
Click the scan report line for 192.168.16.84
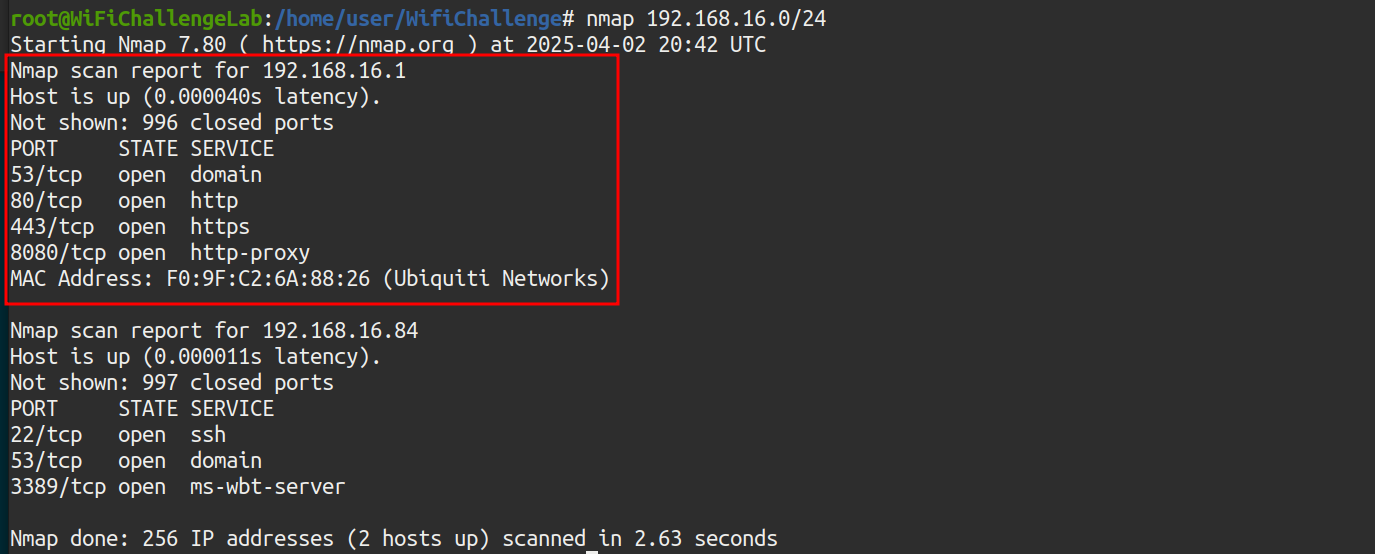click(x=214, y=331)
